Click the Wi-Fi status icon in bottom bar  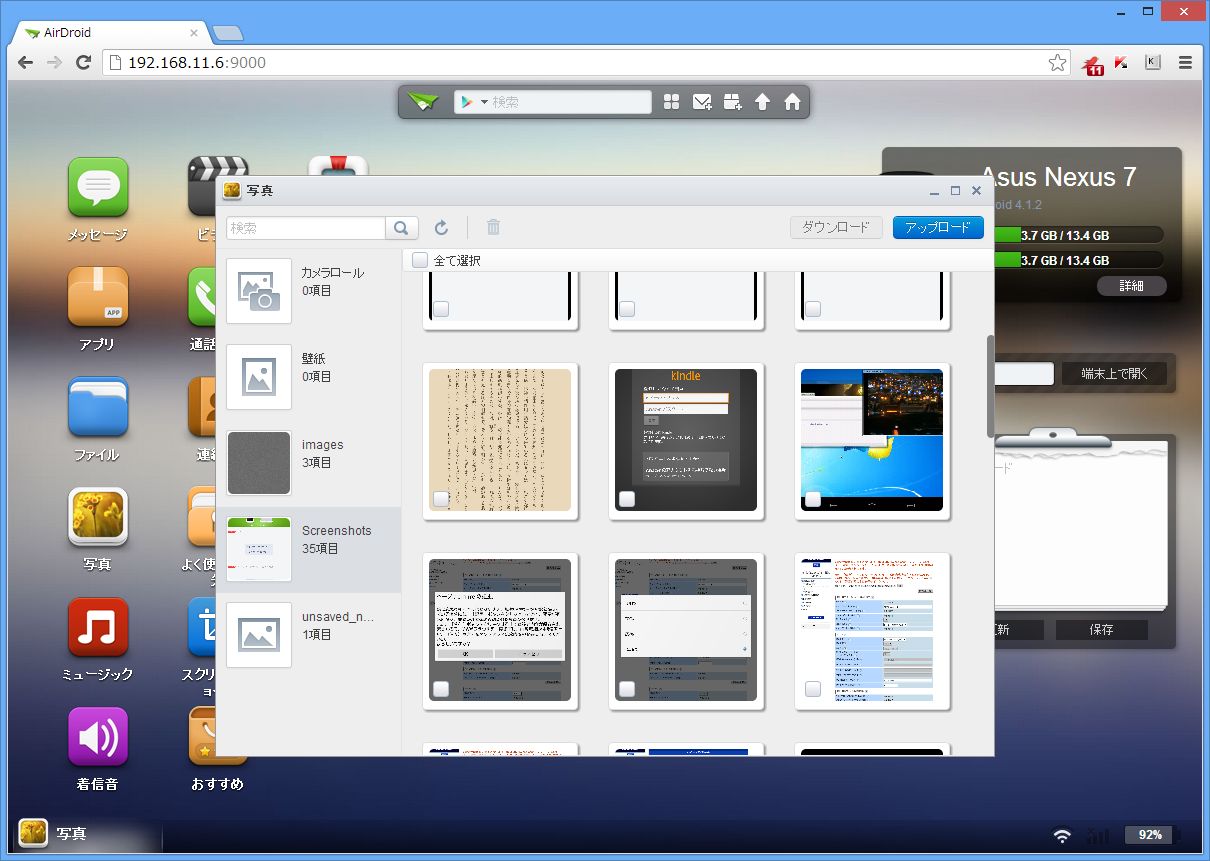point(1062,835)
